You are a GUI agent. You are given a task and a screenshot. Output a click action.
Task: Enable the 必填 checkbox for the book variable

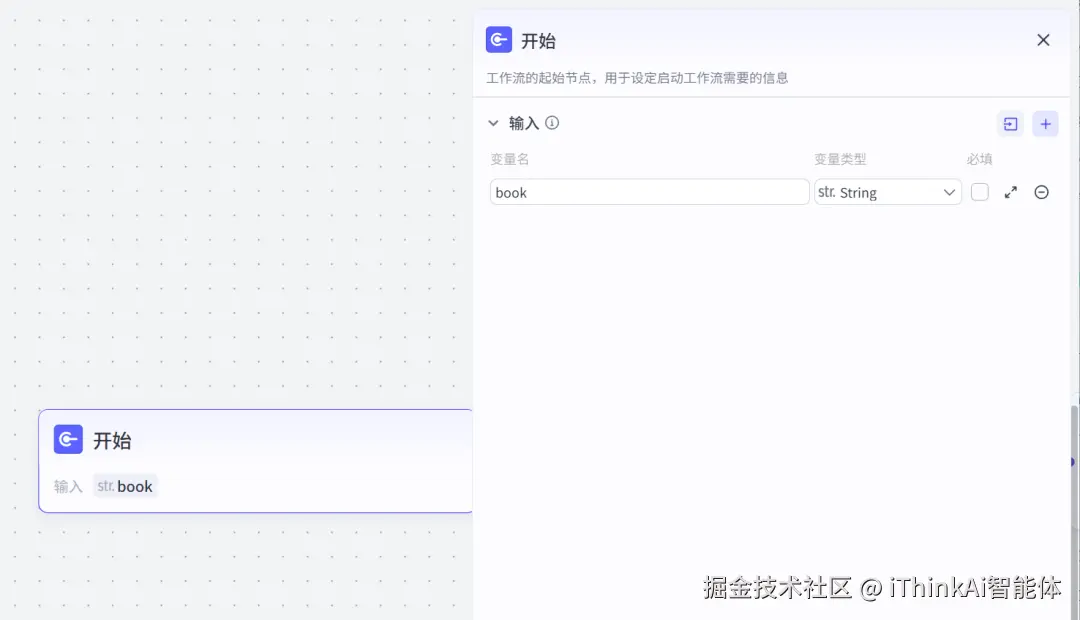coord(979,192)
